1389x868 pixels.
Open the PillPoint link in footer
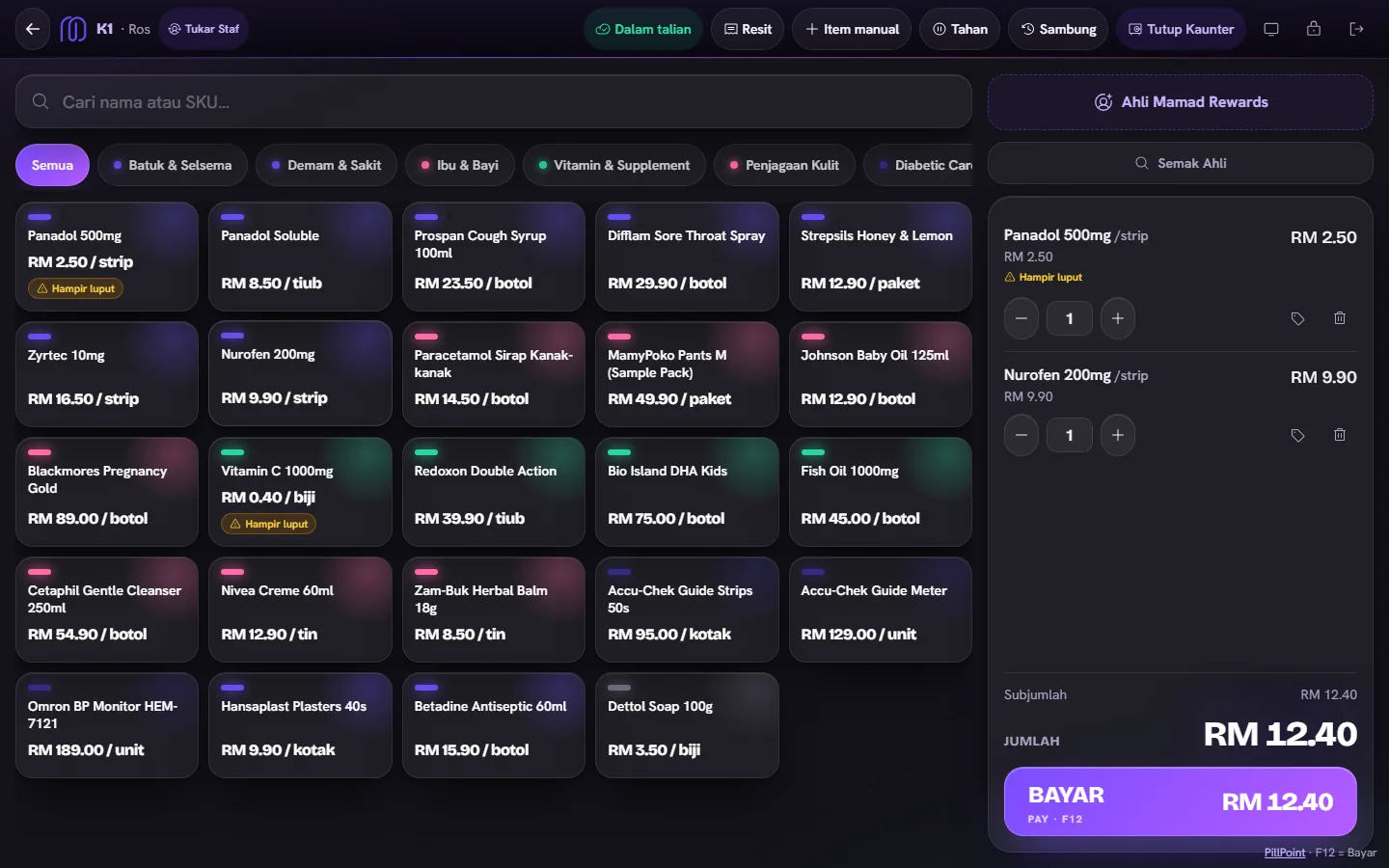click(x=1284, y=853)
